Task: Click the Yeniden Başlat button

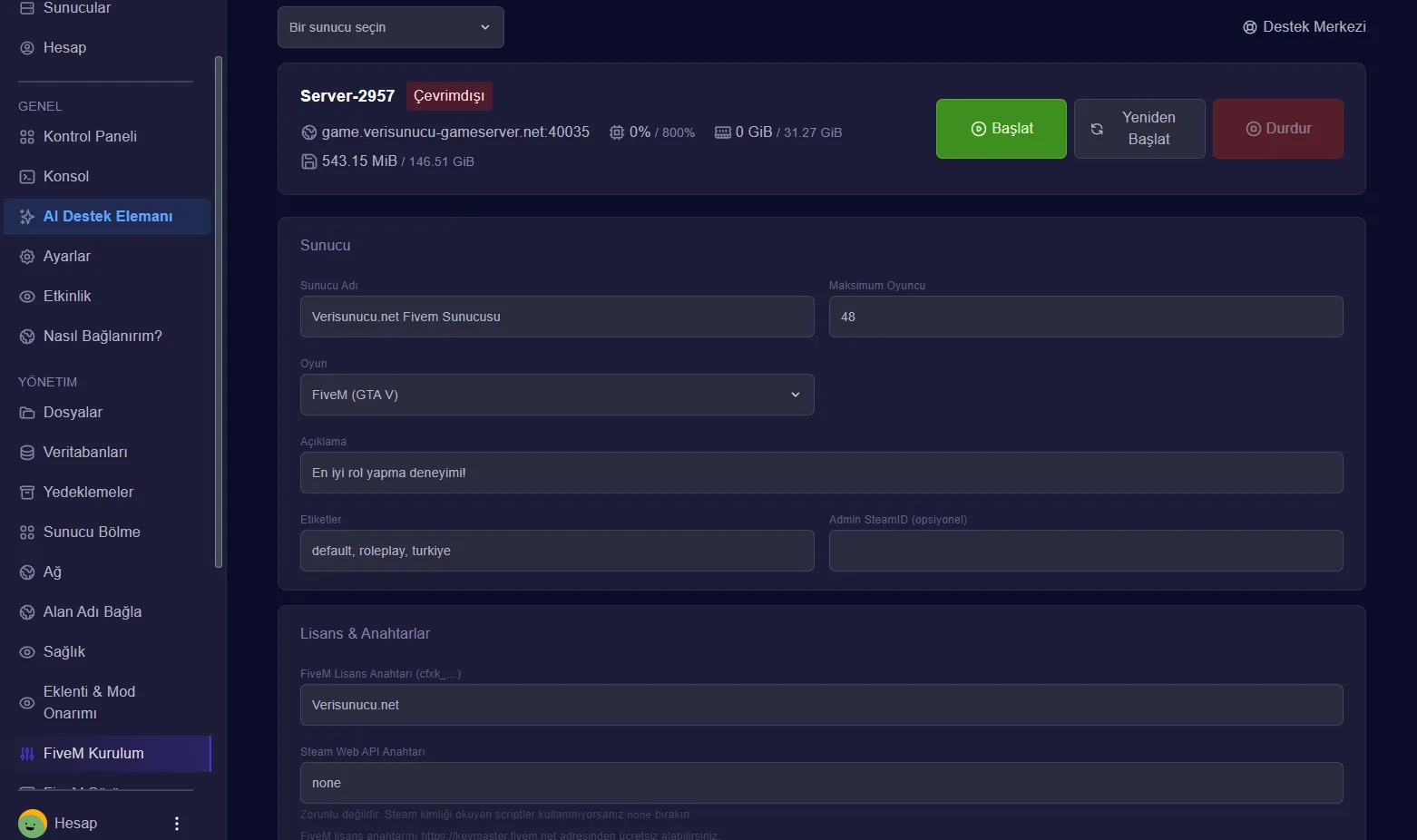Action: pyautogui.click(x=1139, y=129)
